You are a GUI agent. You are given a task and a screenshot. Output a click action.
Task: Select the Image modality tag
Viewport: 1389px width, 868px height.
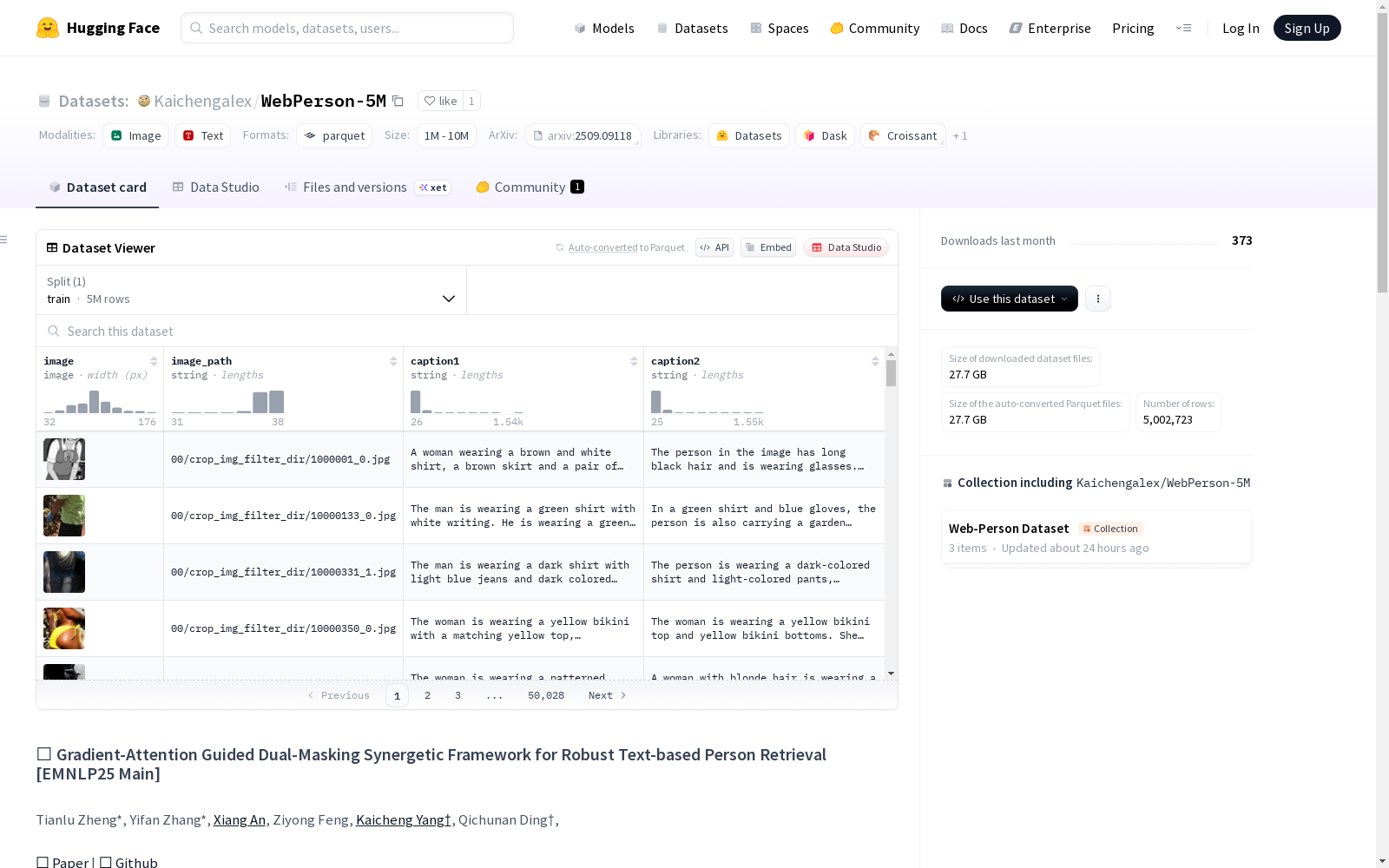136,135
